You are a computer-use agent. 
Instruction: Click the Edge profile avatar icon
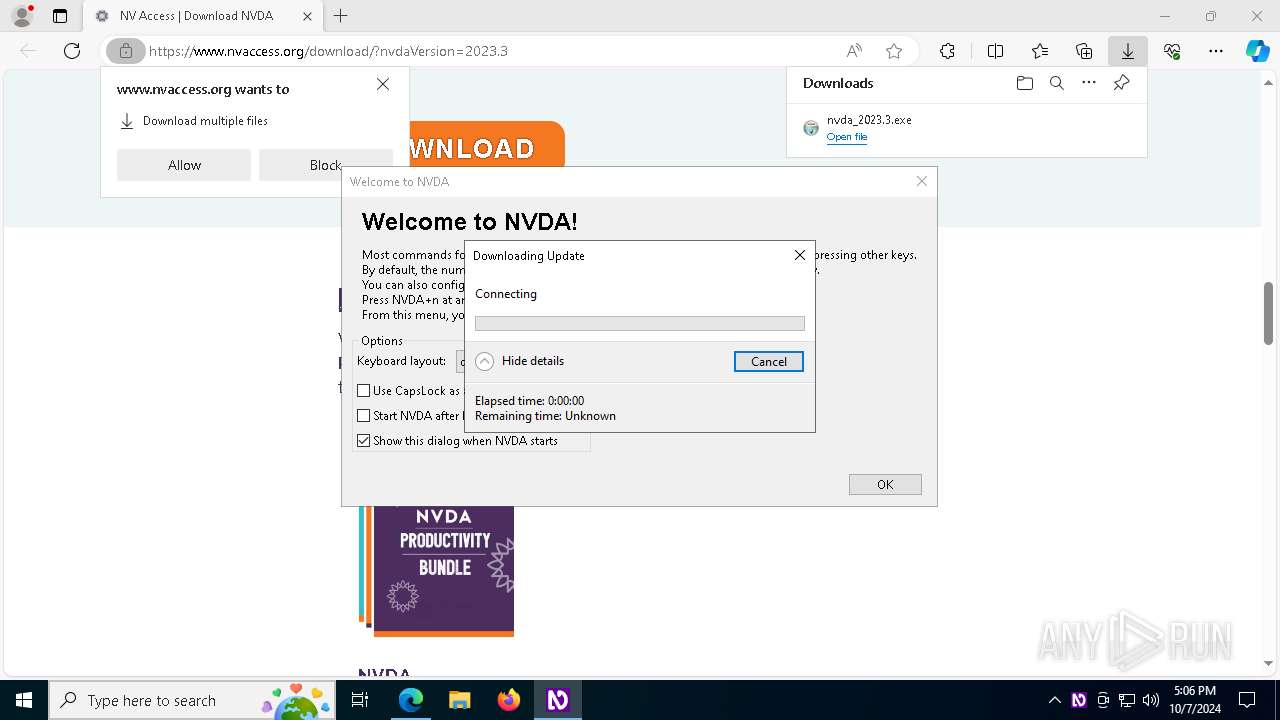click(x=22, y=16)
